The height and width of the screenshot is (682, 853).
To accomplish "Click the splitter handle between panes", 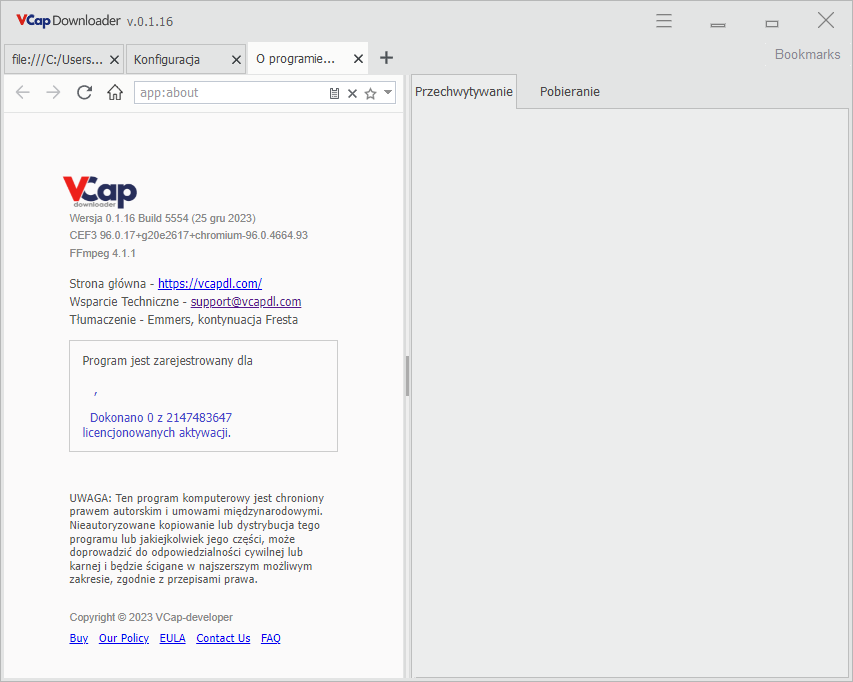I will tap(407, 376).
